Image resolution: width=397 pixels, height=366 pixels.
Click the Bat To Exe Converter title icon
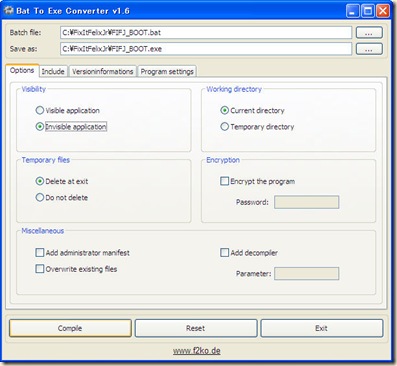[x=9, y=10]
